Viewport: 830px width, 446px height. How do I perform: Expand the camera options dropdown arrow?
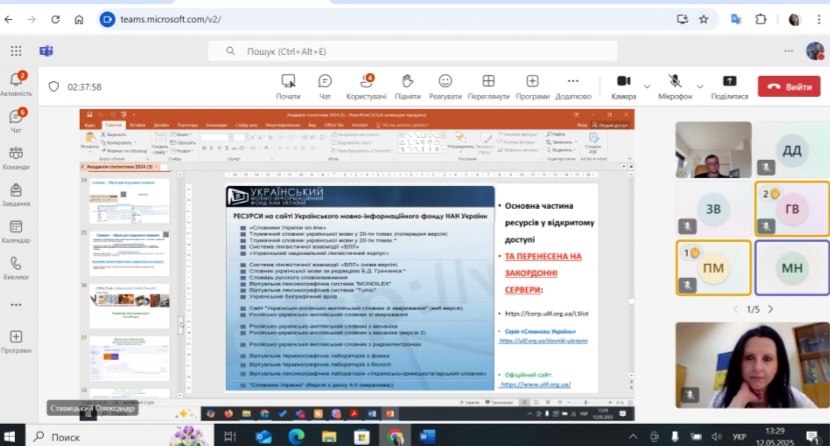[647, 85]
